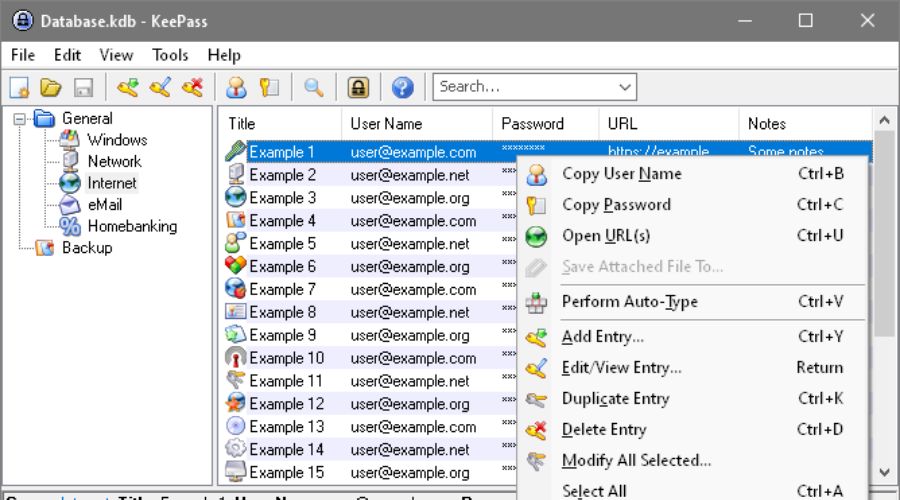The height and width of the screenshot is (500, 900).
Task: Click the server icon of Example 2
Action: click(235, 175)
